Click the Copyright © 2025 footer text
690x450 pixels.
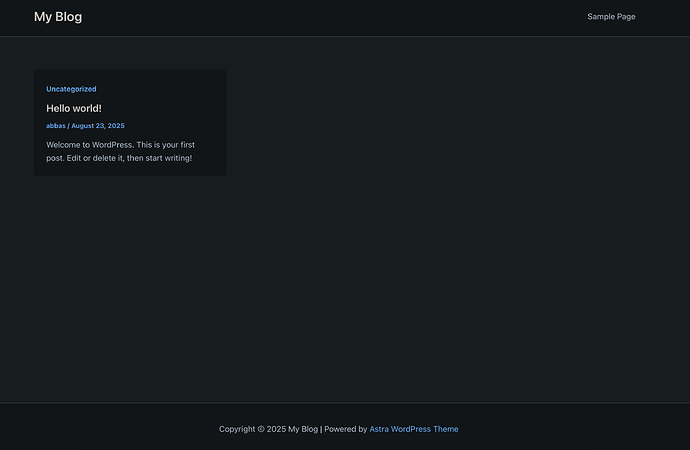point(252,429)
